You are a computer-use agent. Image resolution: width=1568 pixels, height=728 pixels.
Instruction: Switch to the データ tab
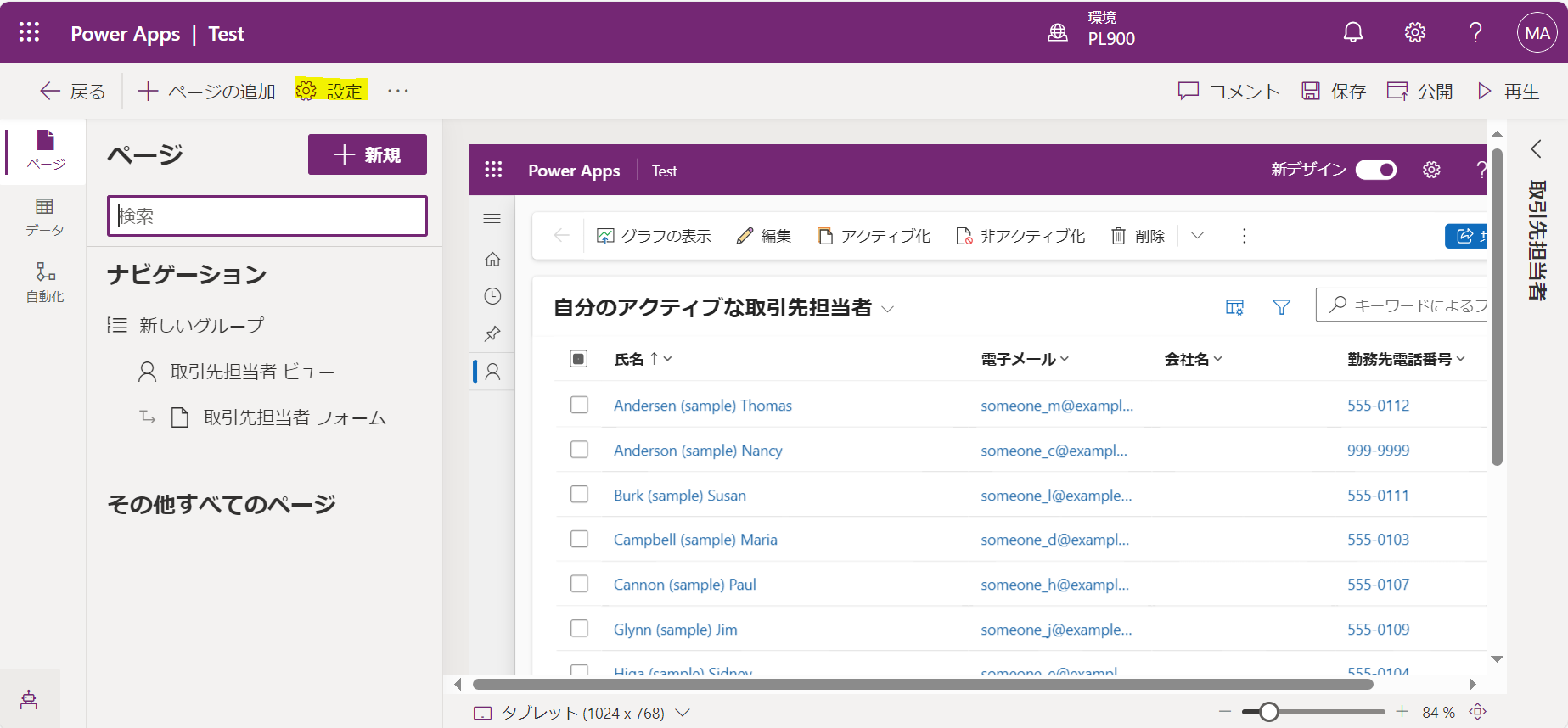45,217
